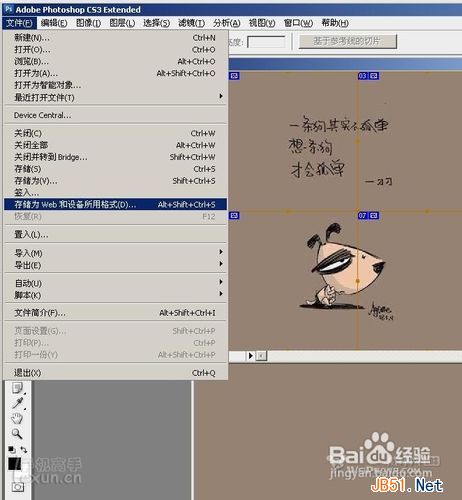Open the 编辑(E) menu
The image size is (462, 500).
coord(54,23)
